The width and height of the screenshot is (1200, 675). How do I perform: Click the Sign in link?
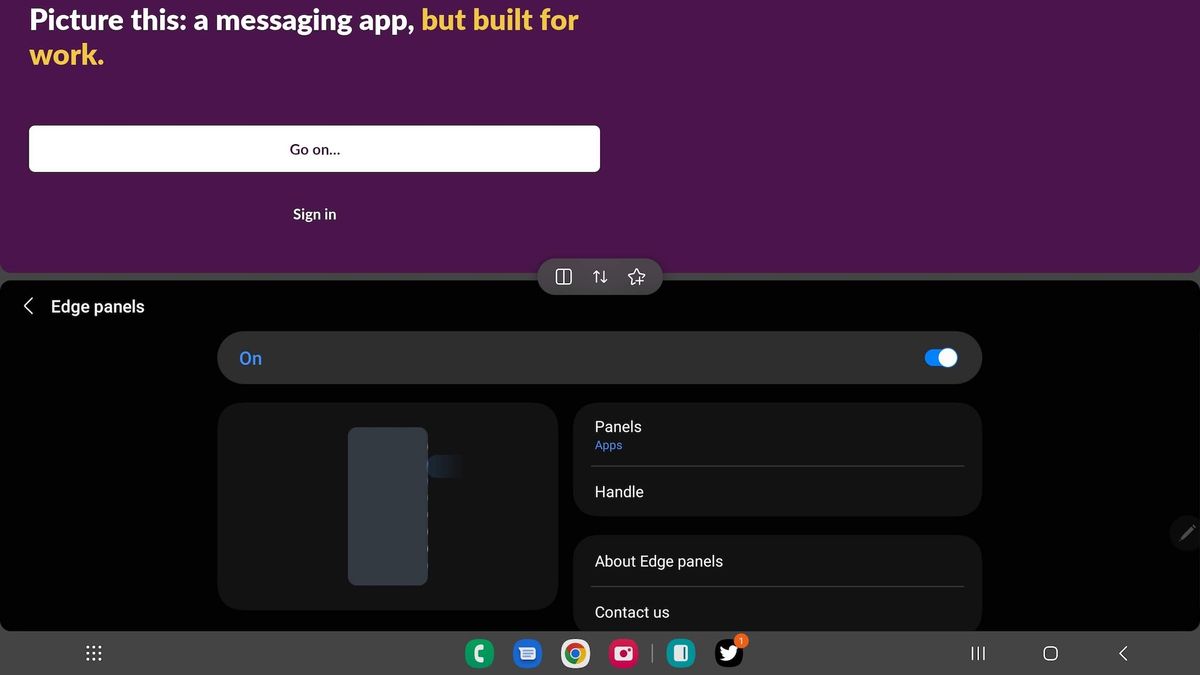(x=314, y=214)
